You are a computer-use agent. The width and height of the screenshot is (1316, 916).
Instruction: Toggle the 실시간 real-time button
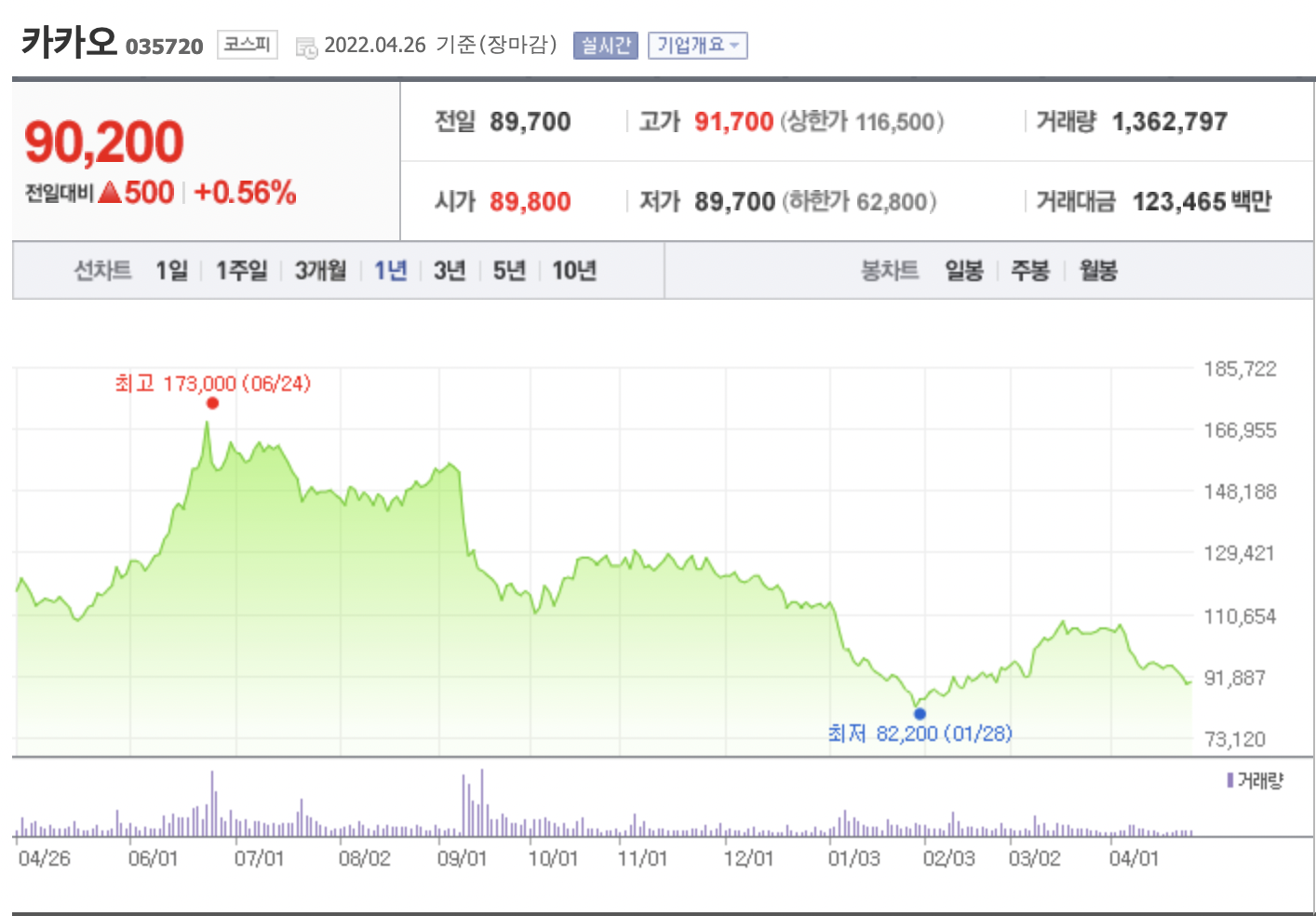tap(606, 45)
